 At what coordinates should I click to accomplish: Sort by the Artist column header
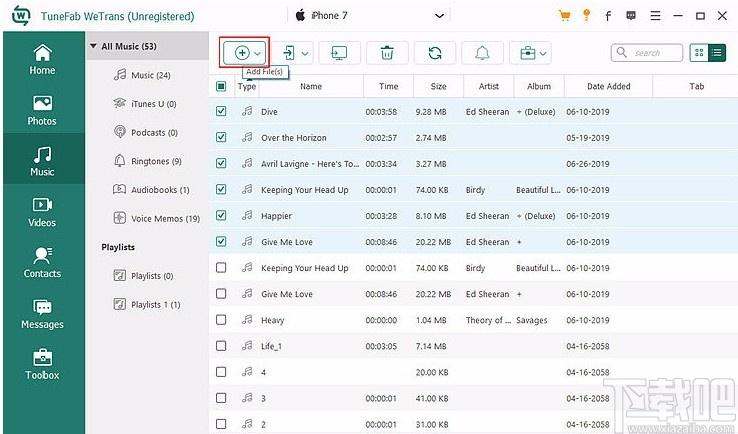(489, 86)
